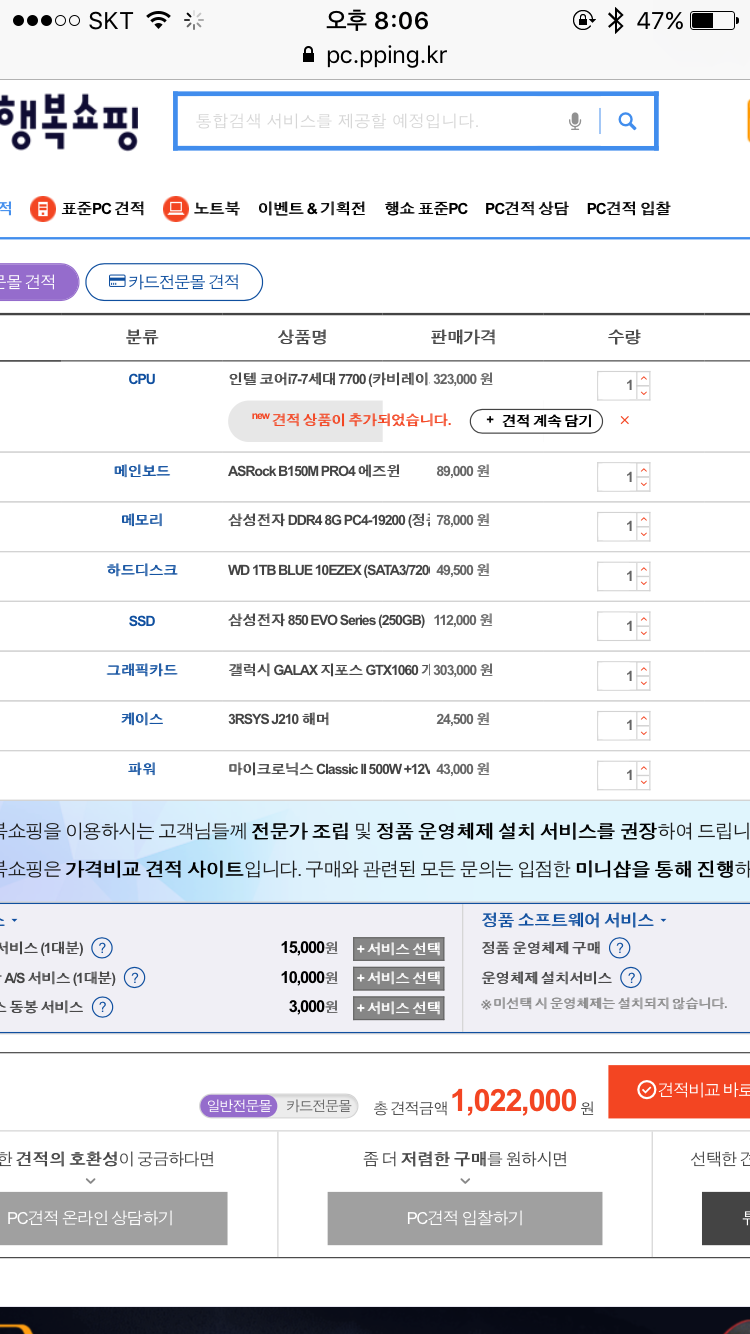Expand chevron under 저렴한 구매를 원하시면

pos(465,1181)
